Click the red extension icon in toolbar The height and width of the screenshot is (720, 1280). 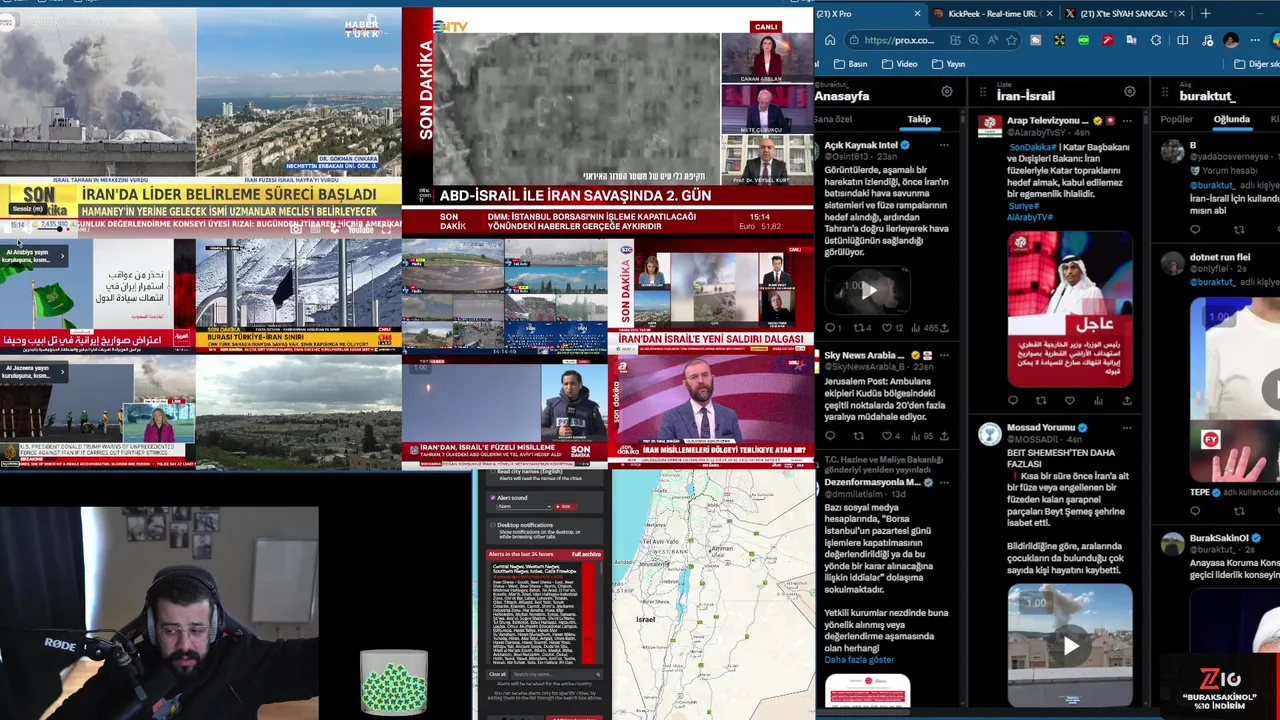(1107, 40)
